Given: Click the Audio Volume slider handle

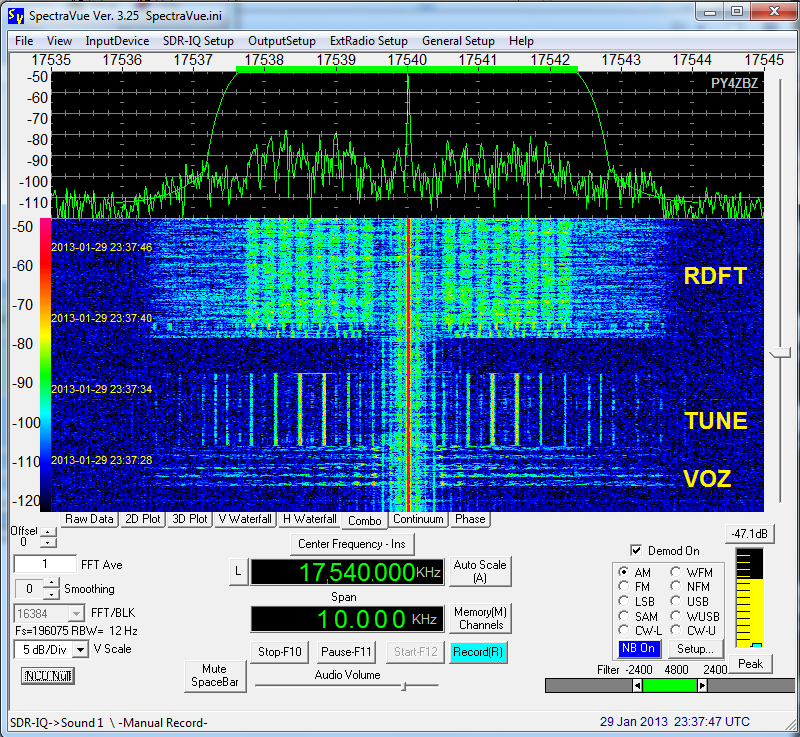Looking at the screenshot, I should pyautogui.click(x=403, y=686).
